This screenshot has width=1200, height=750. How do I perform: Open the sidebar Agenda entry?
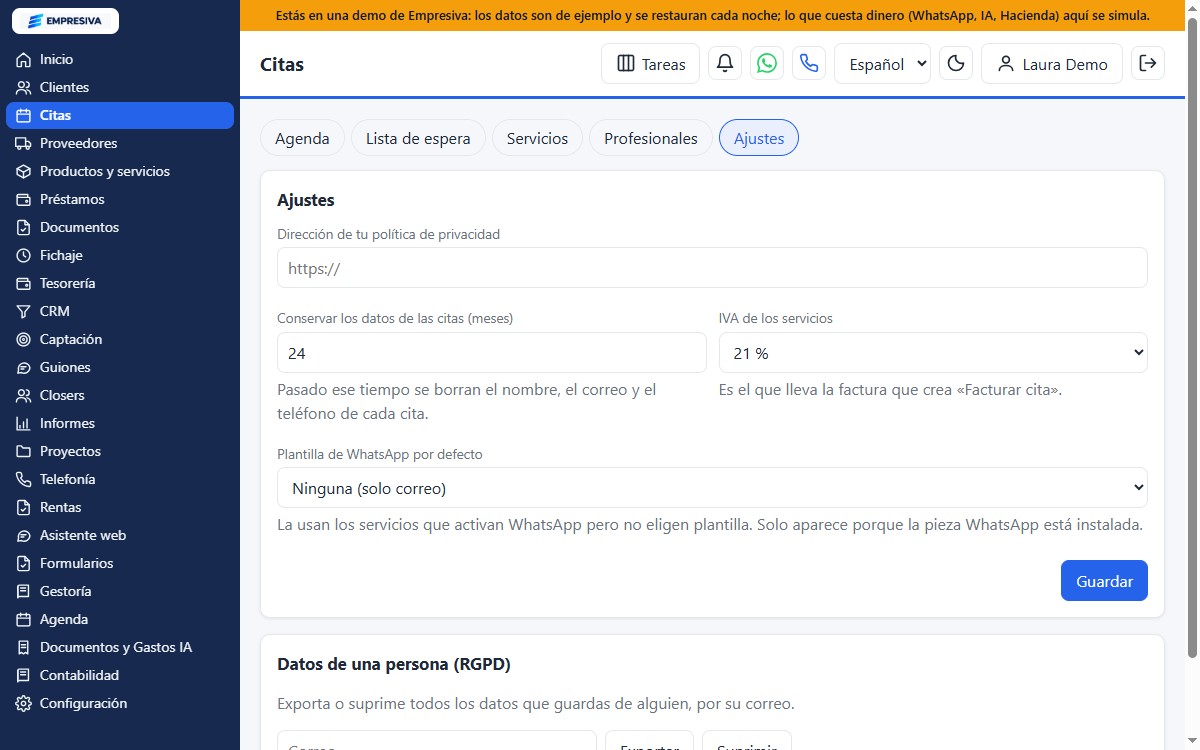click(120, 620)
